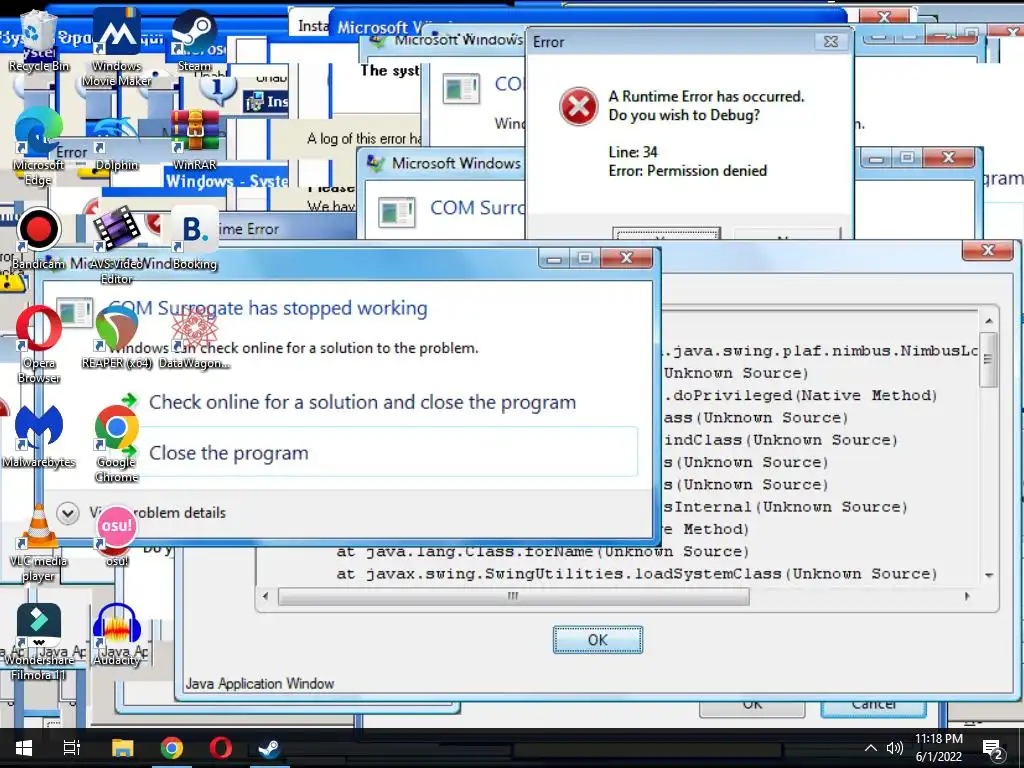Open the Windows Start button

coord(24,748)
